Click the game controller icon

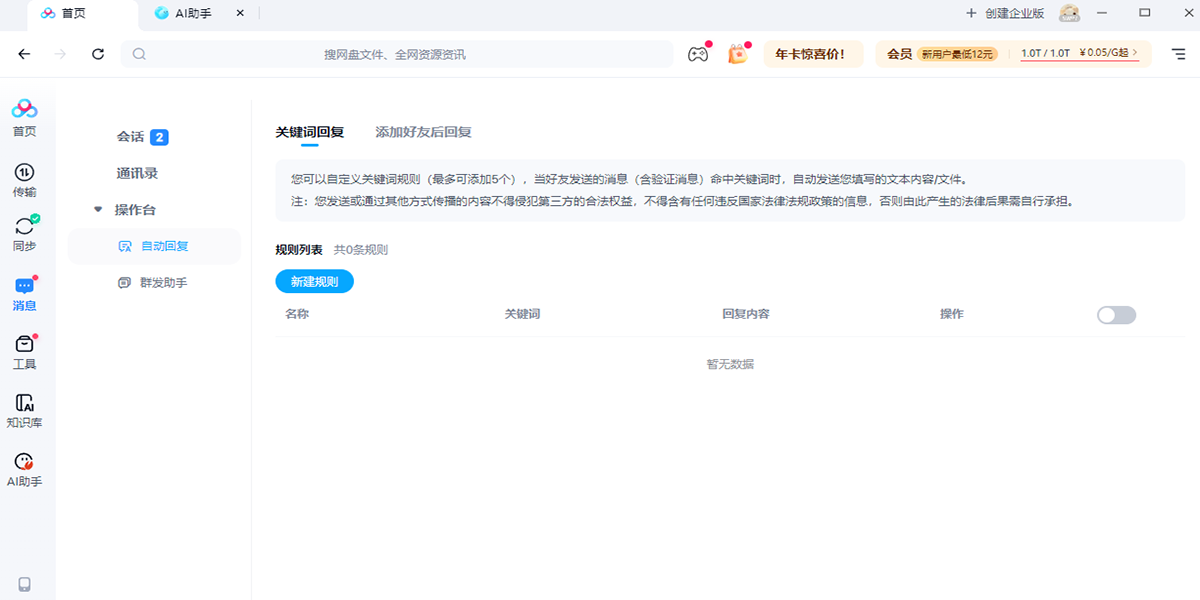[697, 54]
